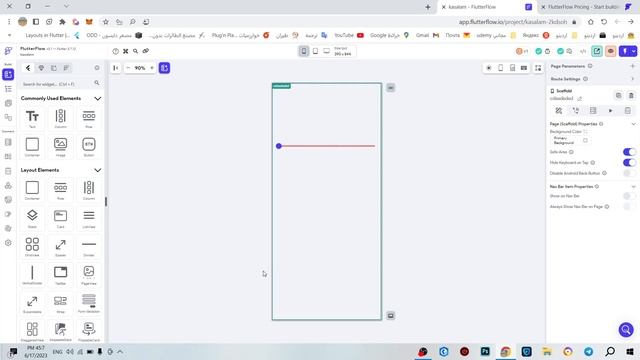Screen dimensions: 640x360
Task: Click the slider thumb on the canvas
Action: (279, 146)
